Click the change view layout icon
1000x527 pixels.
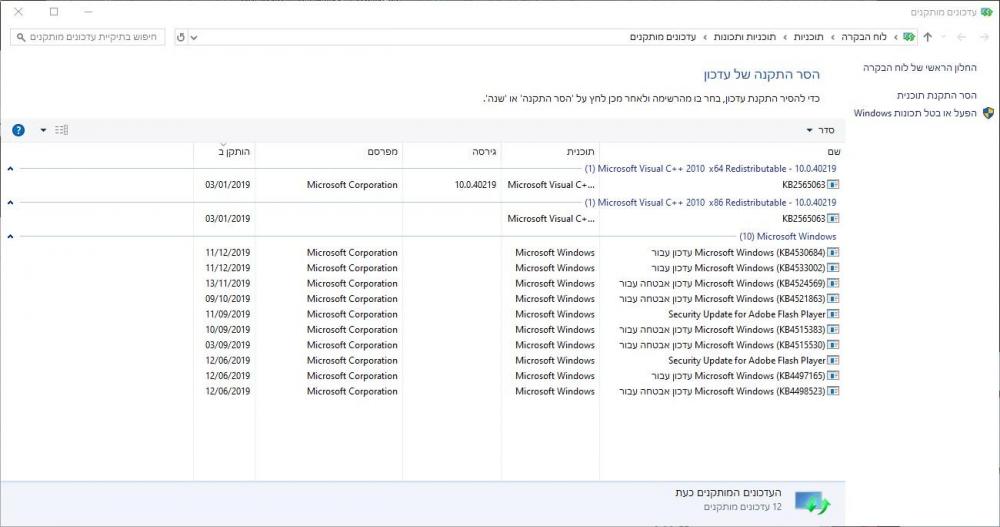pyautogui.click(x=61, y=130)
